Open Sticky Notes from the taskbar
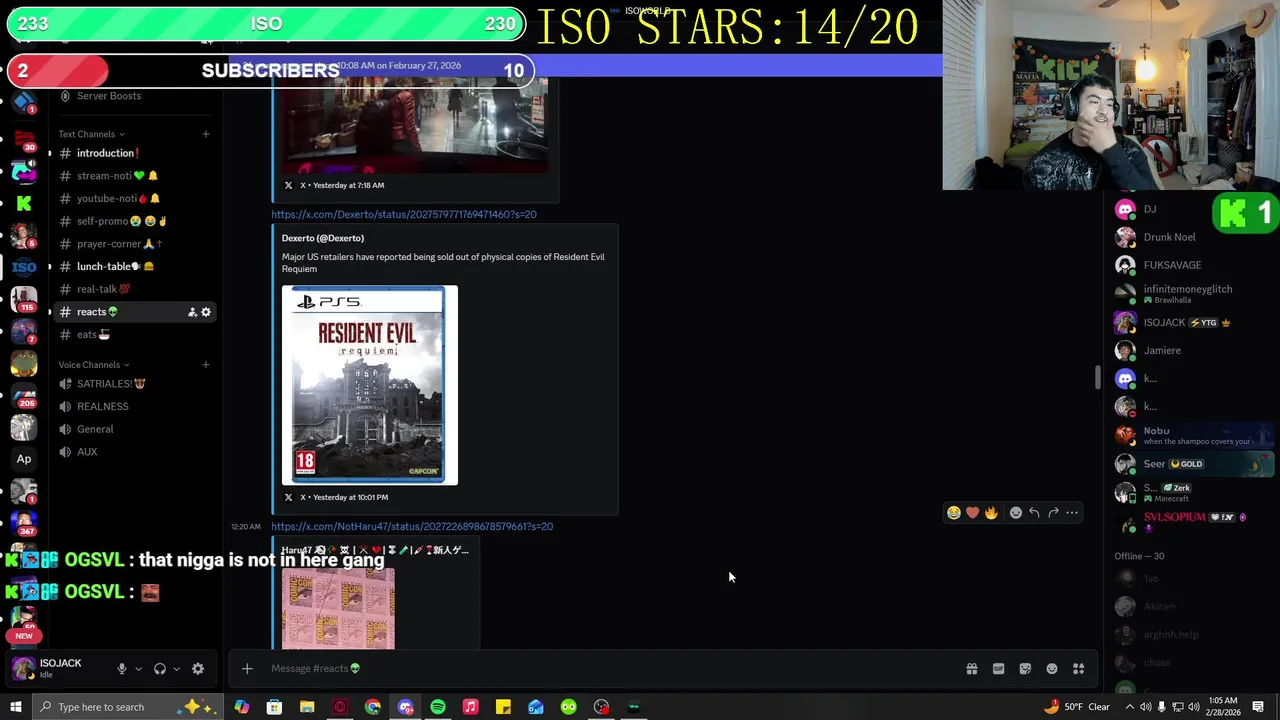The height and width of the screenshot is (720, 1280). [503, 707]
